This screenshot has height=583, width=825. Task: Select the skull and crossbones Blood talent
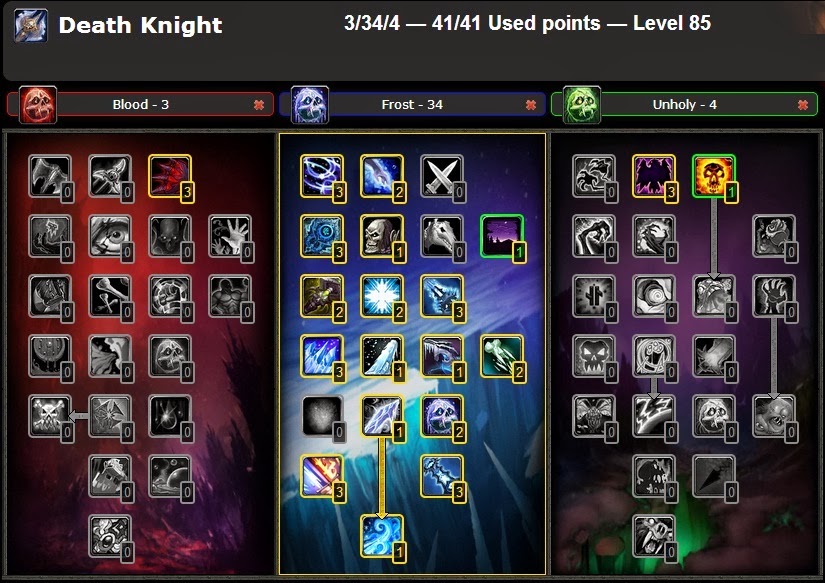pos(50,416)
